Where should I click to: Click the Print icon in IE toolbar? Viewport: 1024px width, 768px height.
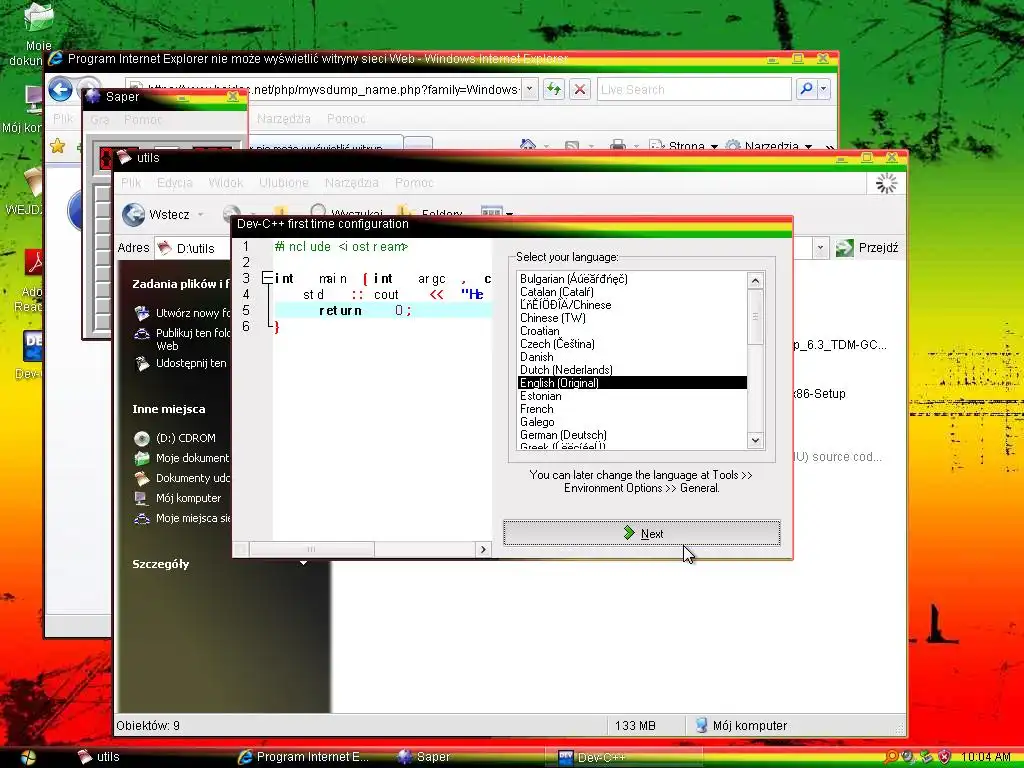click(618, 146)
